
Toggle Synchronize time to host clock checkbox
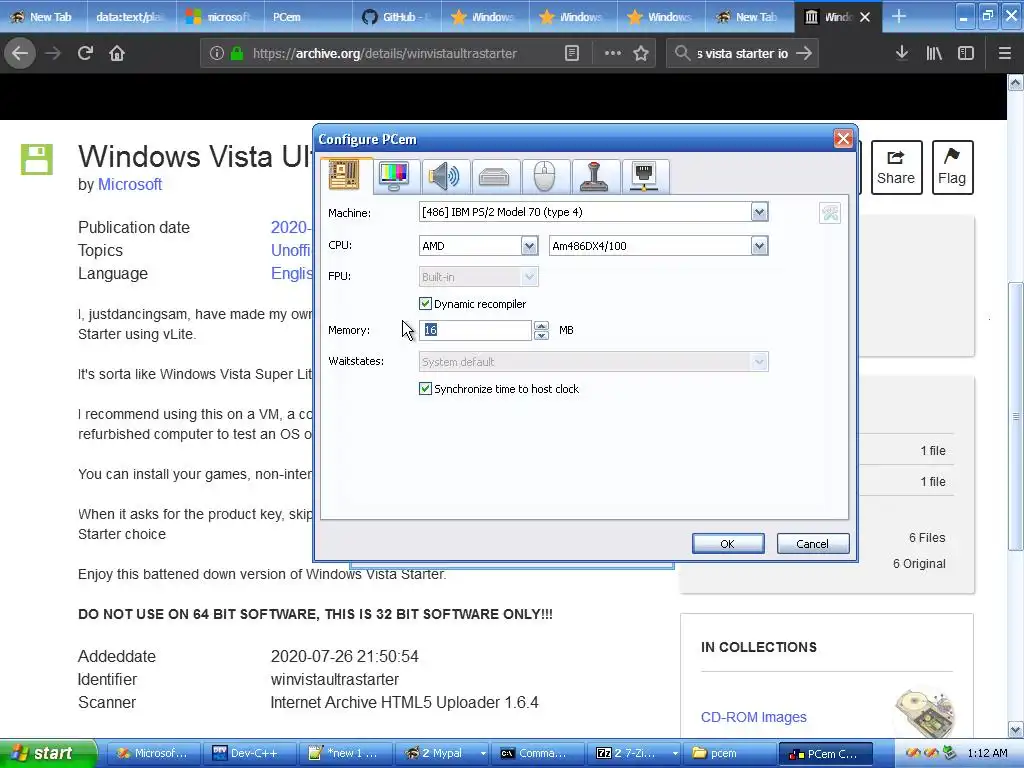(425, 389)
